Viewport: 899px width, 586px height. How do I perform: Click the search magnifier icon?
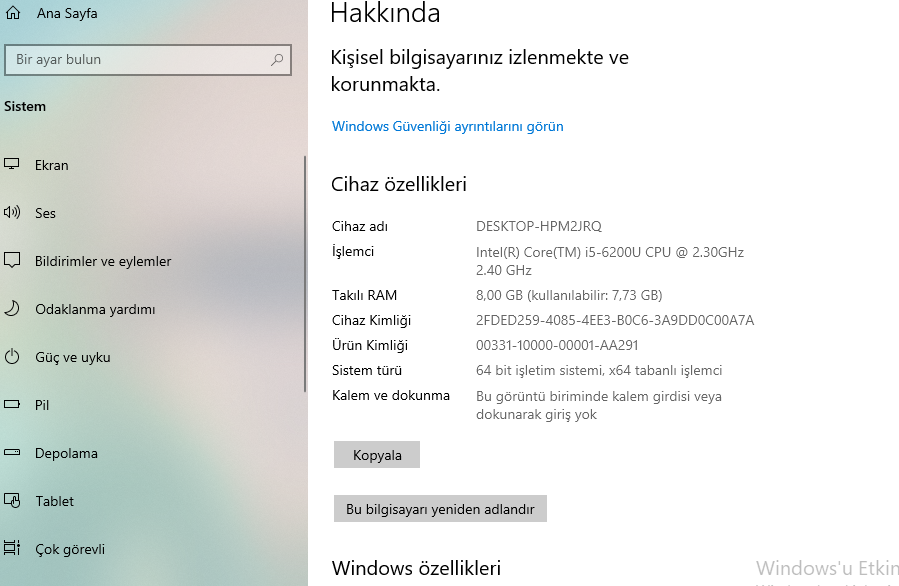point(276,60)
